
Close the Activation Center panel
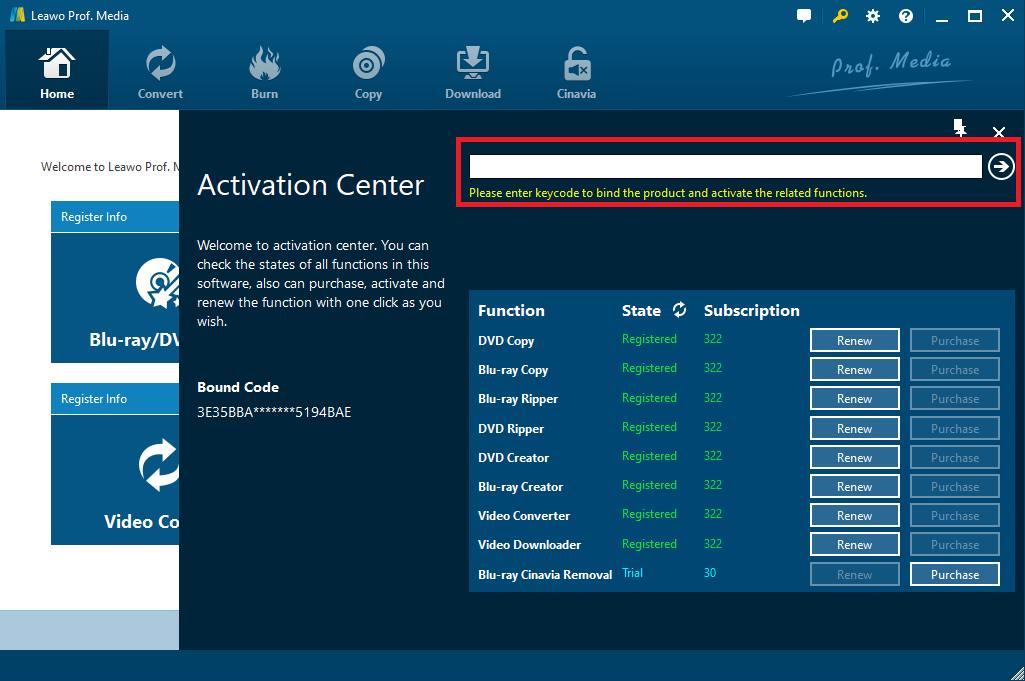point(998,132)
